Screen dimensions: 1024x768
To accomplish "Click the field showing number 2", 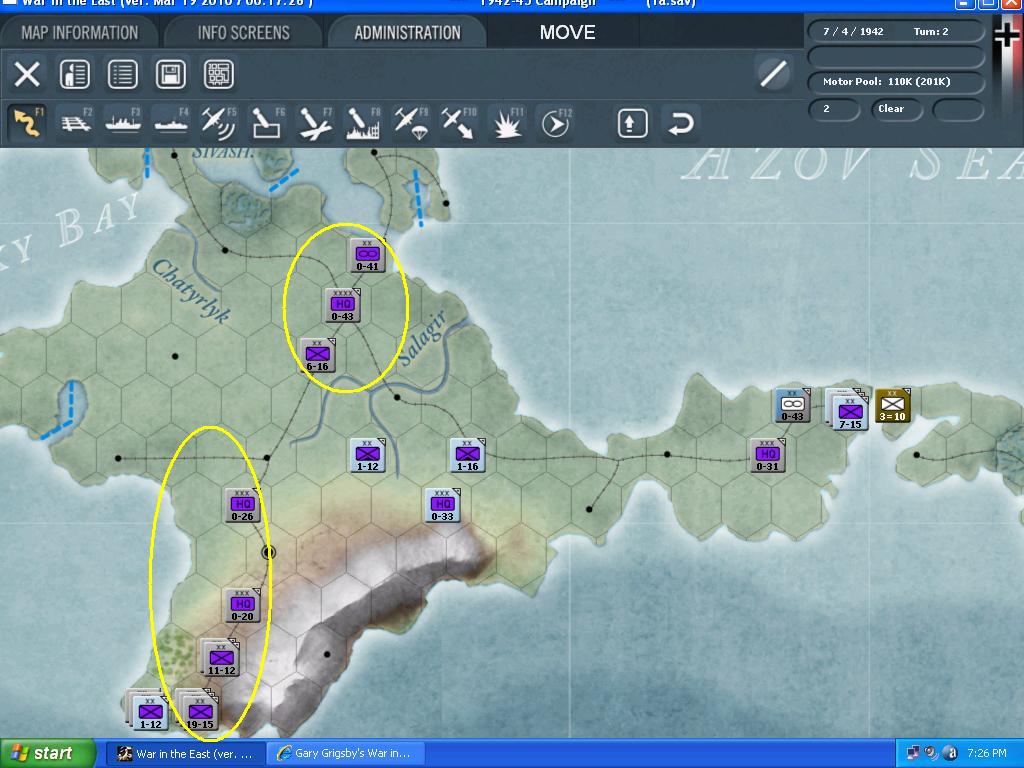I will (834, 109).
